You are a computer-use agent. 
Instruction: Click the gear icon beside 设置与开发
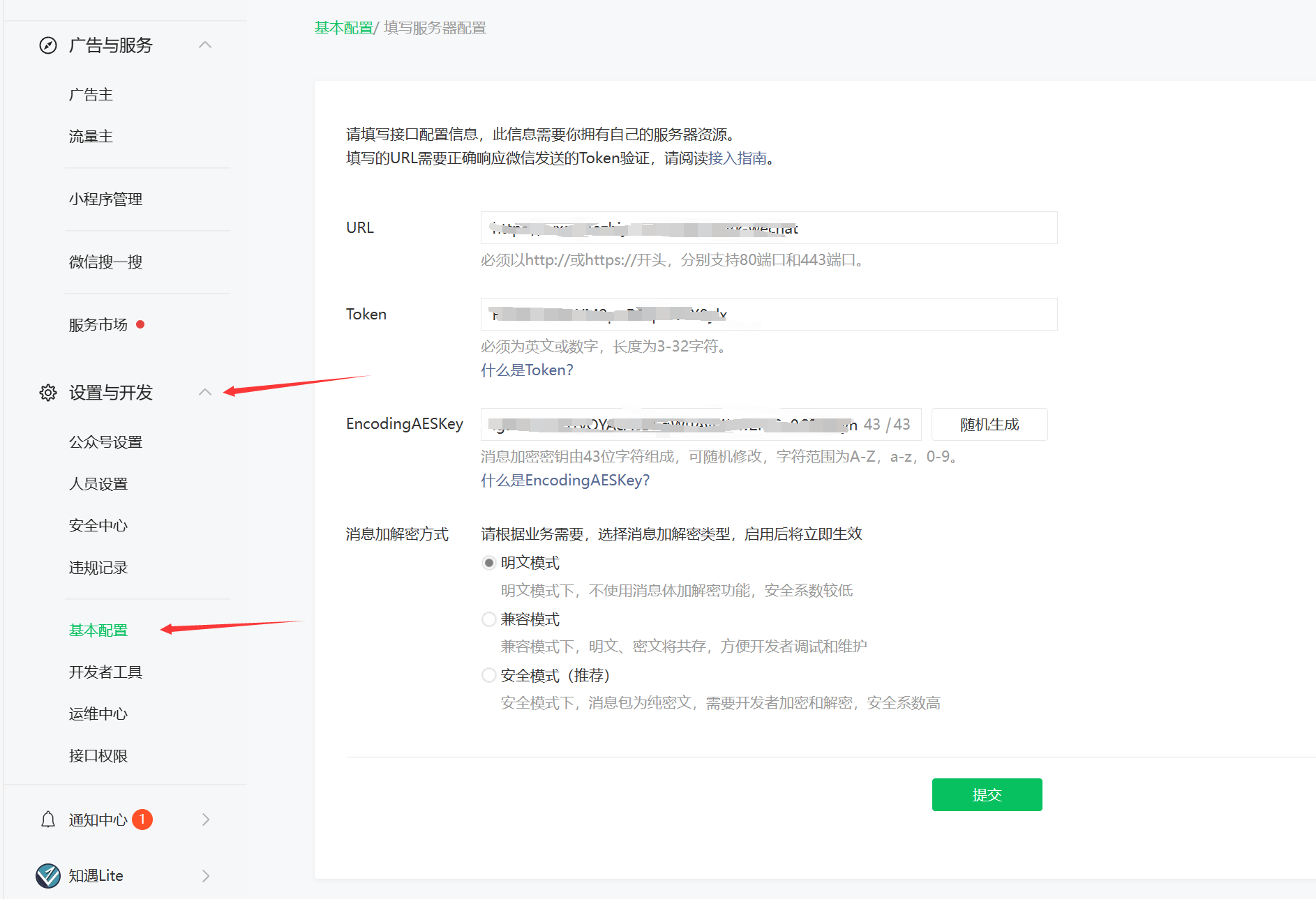pyautogui.click(x=47, y=393)
